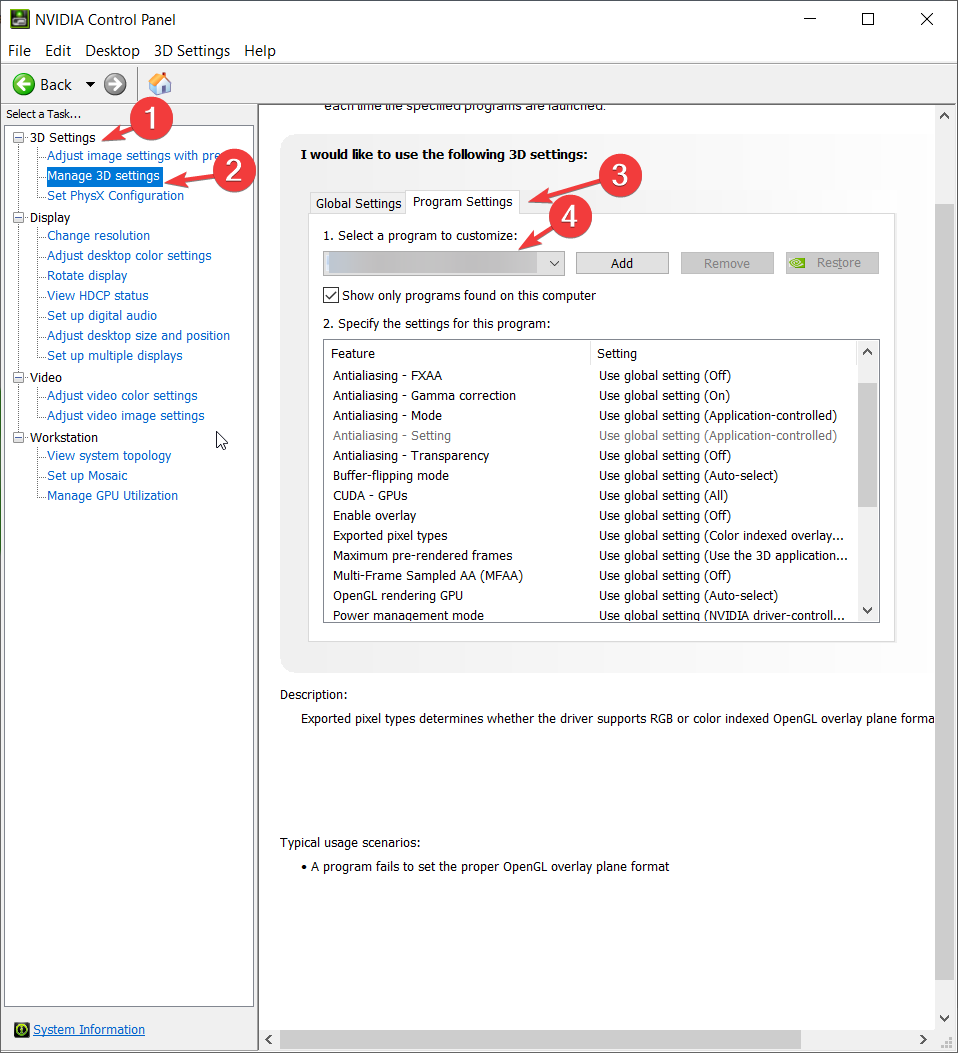
Task: Collapse the Workstation tree node
Action: click(19, 437)
